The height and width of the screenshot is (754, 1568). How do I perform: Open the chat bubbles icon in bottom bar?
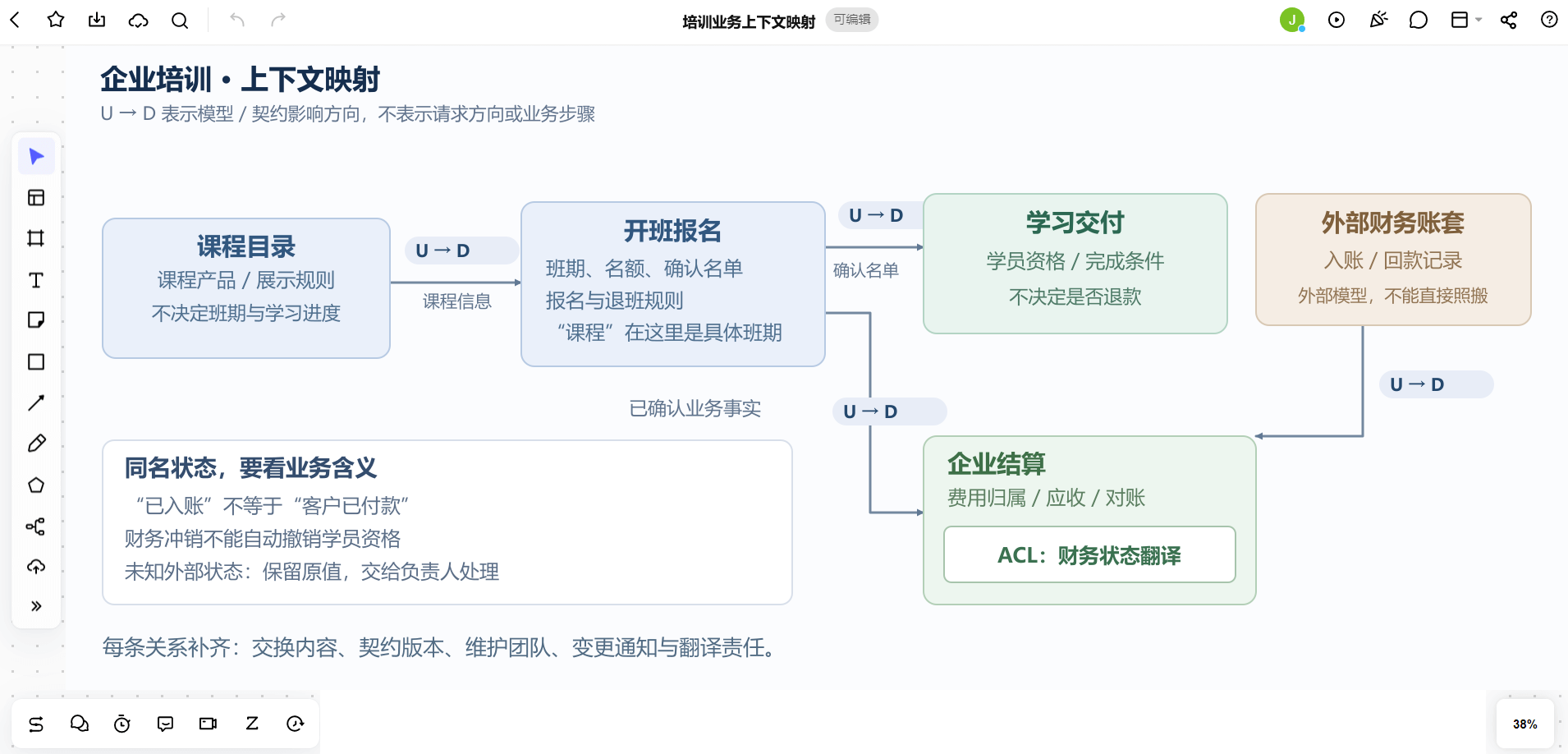click(80, 724)
